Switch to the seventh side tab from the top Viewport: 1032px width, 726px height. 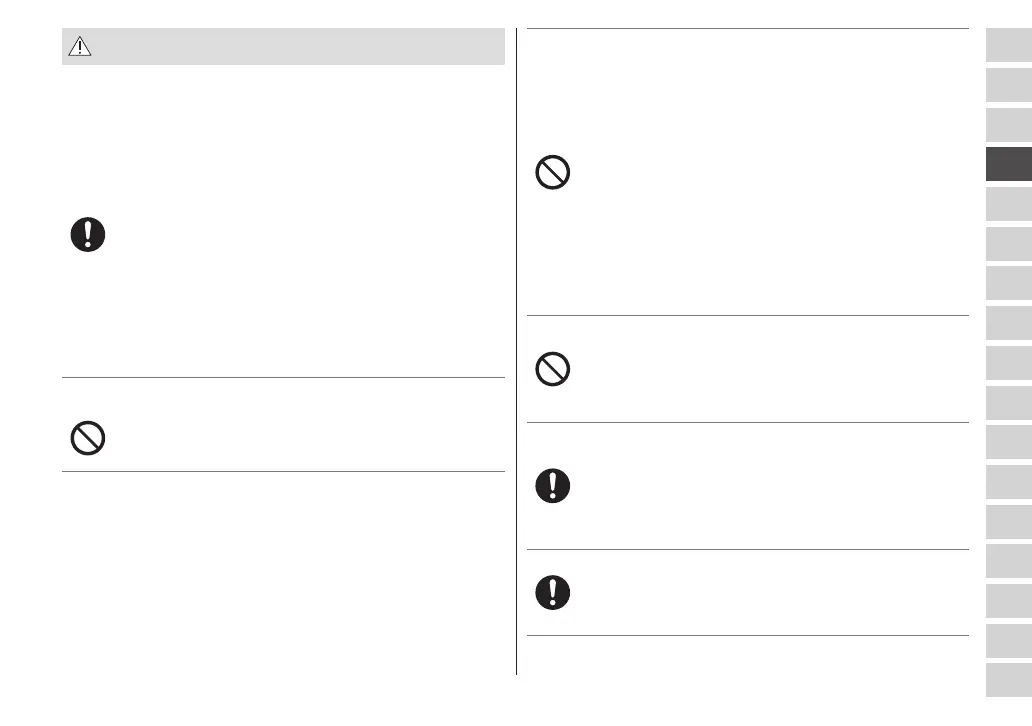1008,284
